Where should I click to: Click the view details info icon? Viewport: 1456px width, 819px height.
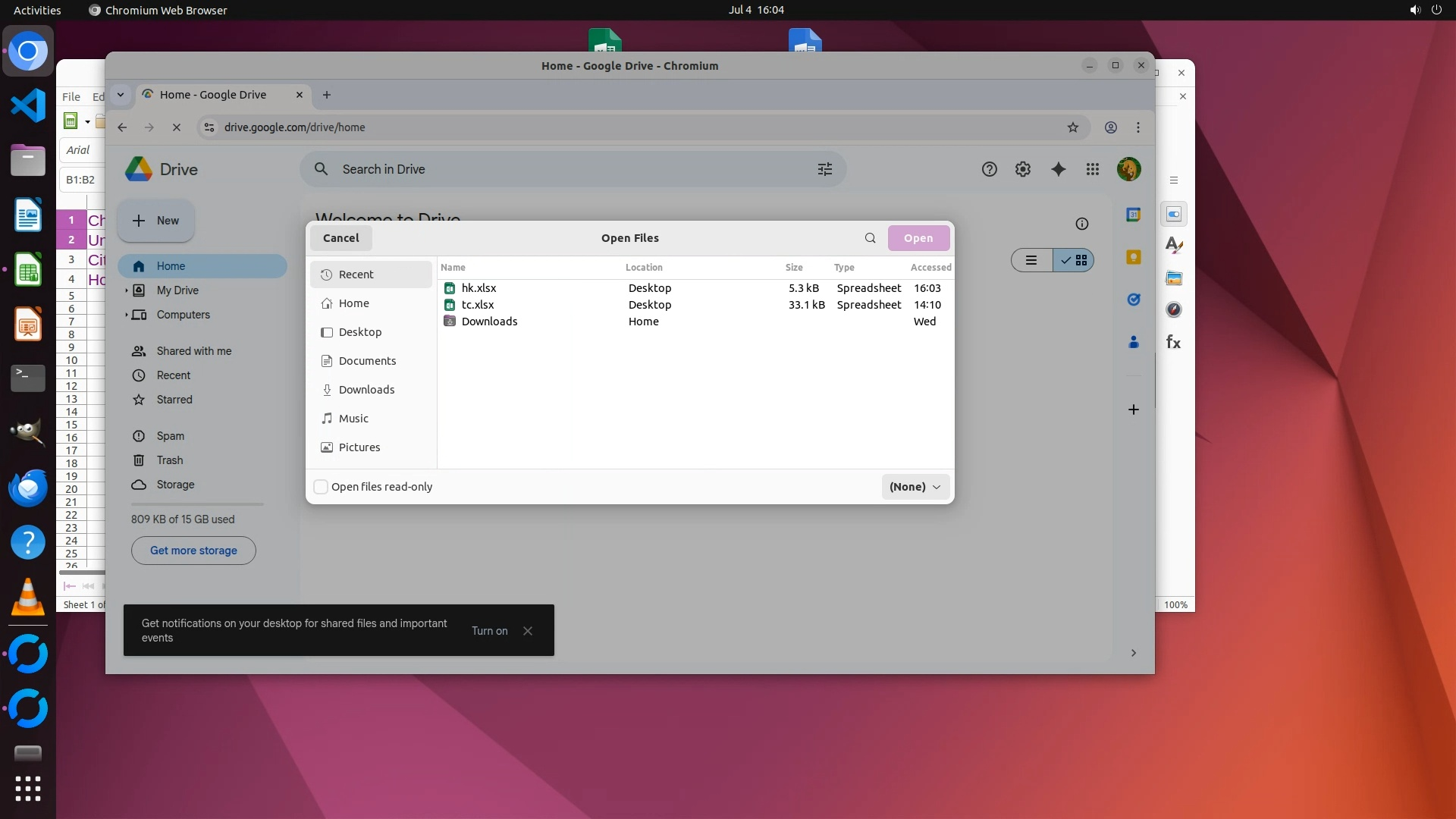(x=1082, y=224)
